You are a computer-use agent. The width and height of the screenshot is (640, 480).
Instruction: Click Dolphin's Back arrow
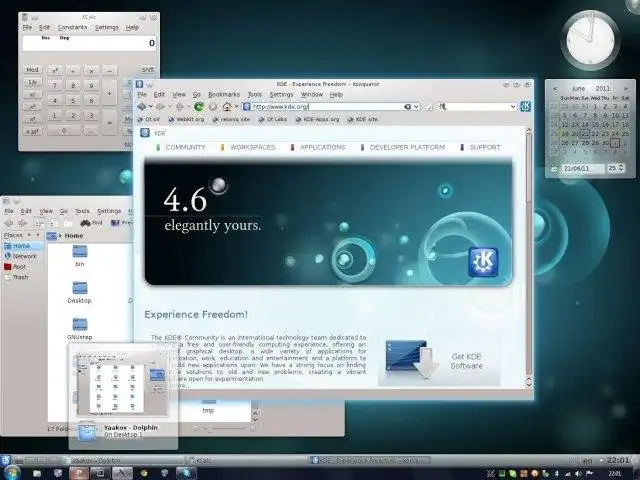[9, 223]
